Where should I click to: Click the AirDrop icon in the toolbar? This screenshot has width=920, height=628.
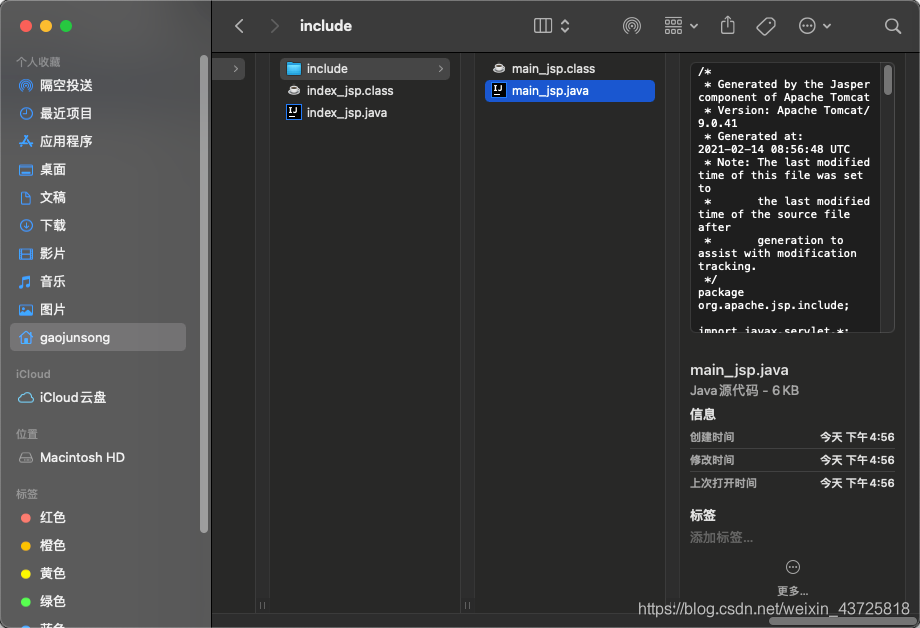pos(631,26)
